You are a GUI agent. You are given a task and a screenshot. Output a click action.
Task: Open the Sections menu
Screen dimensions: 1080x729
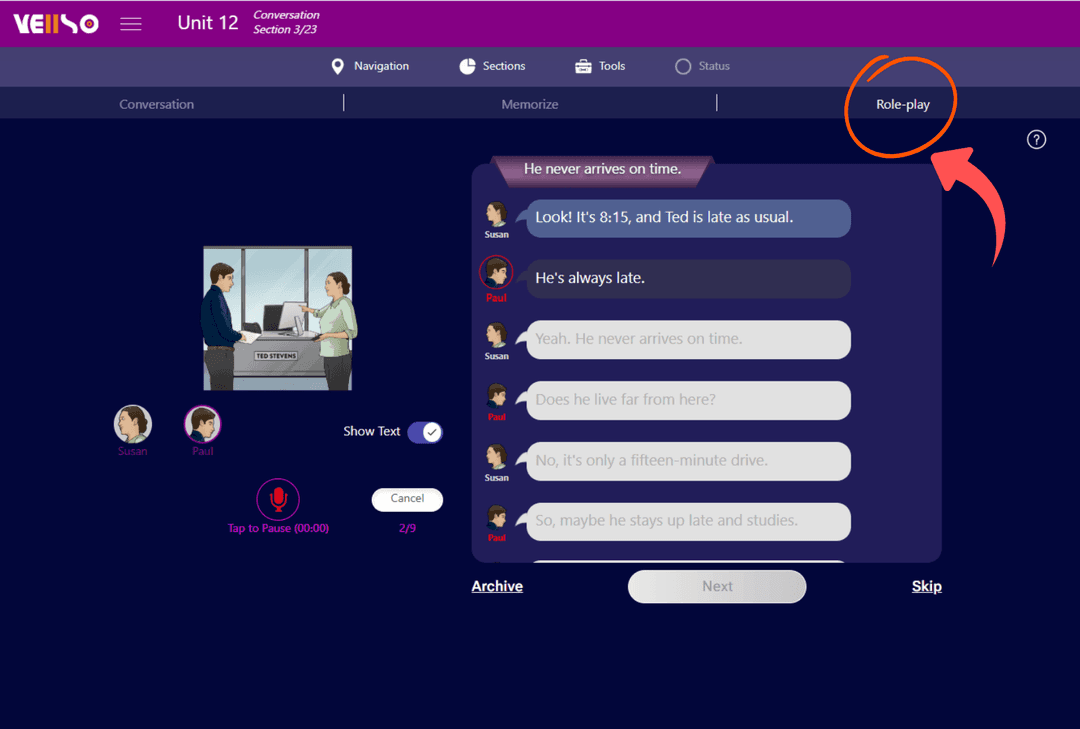click(x=492, y=66)
